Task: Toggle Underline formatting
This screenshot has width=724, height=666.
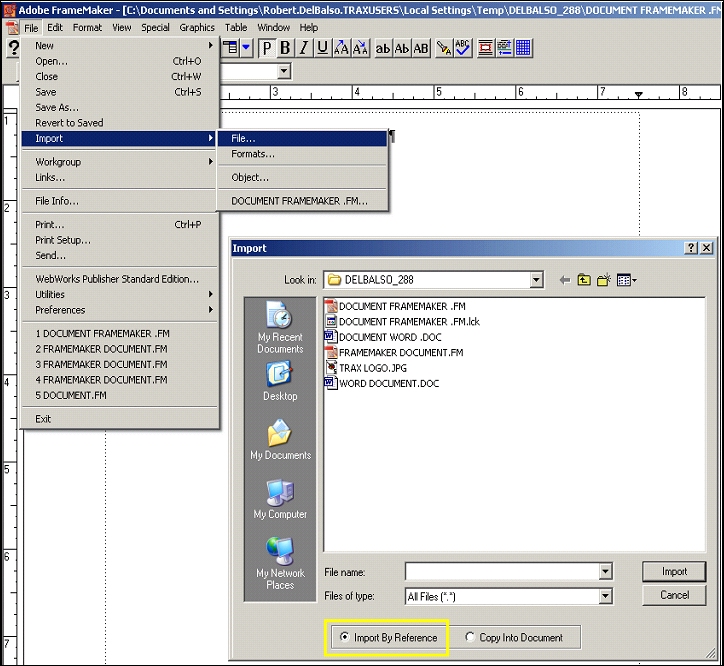Action: point(322,48)
